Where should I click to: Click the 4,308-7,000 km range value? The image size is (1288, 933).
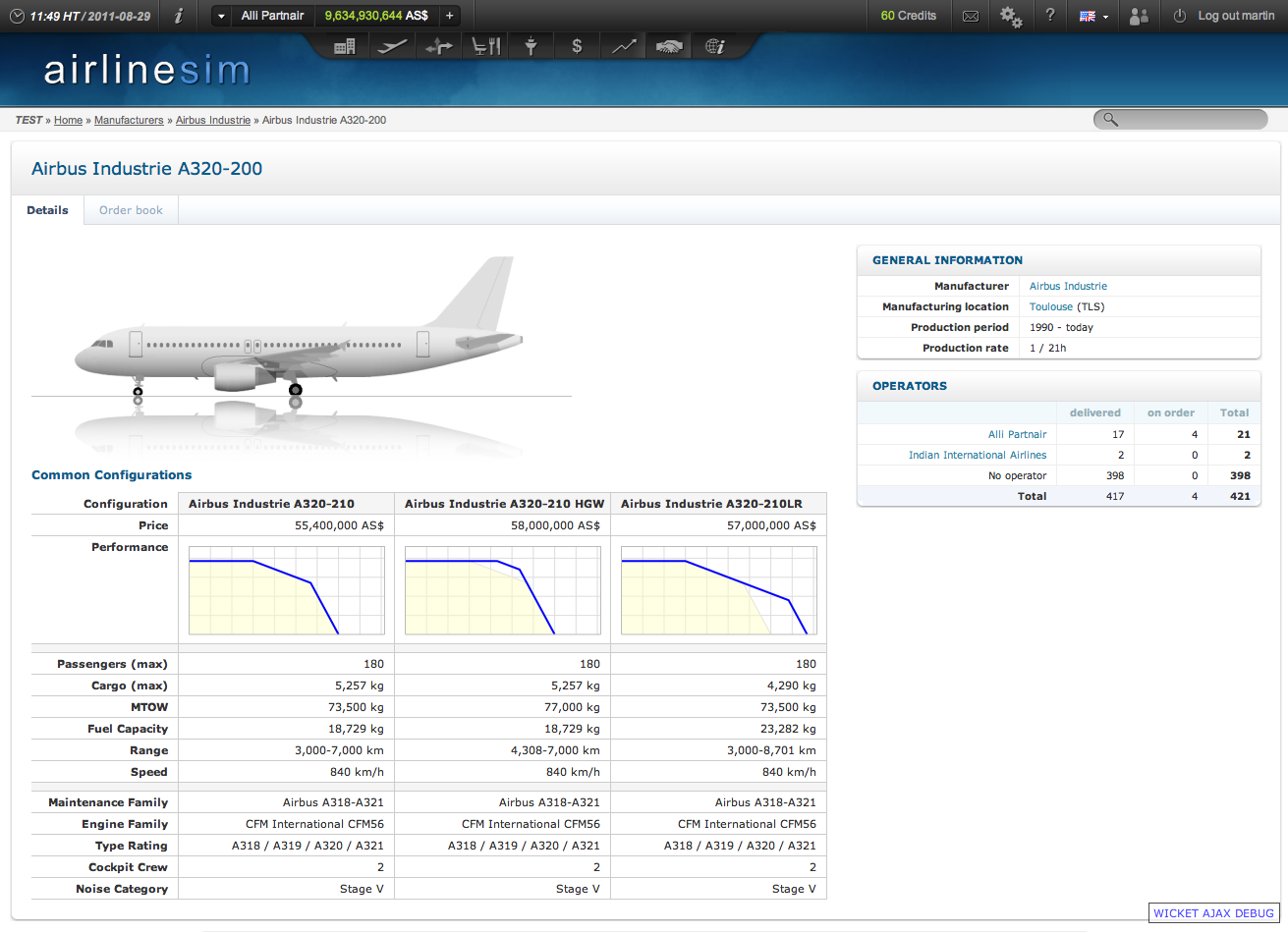pos(555,750)
